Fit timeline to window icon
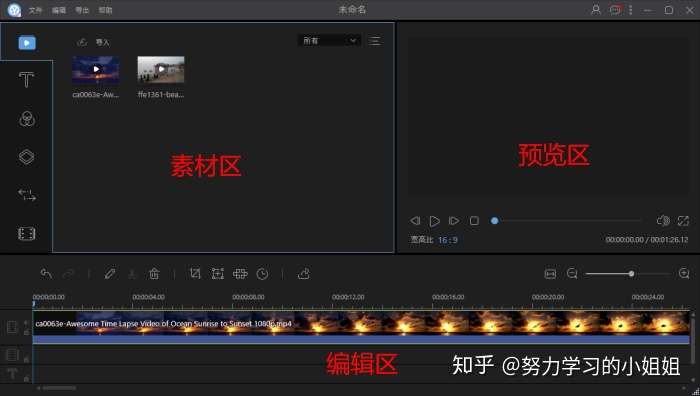The width and height of the screenshot is (700, 396). pyautogui.click(x=550, y=274)
